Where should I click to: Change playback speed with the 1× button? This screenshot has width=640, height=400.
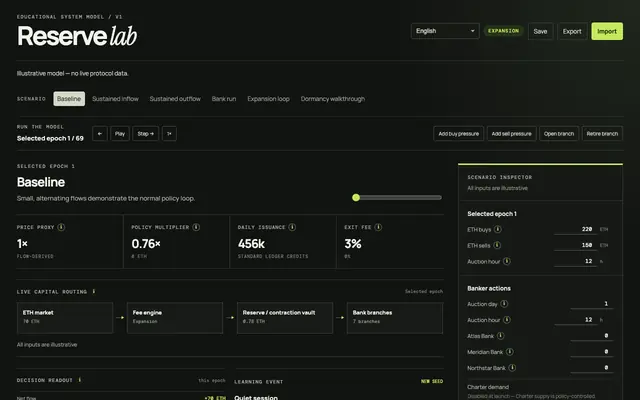point(169,133)
